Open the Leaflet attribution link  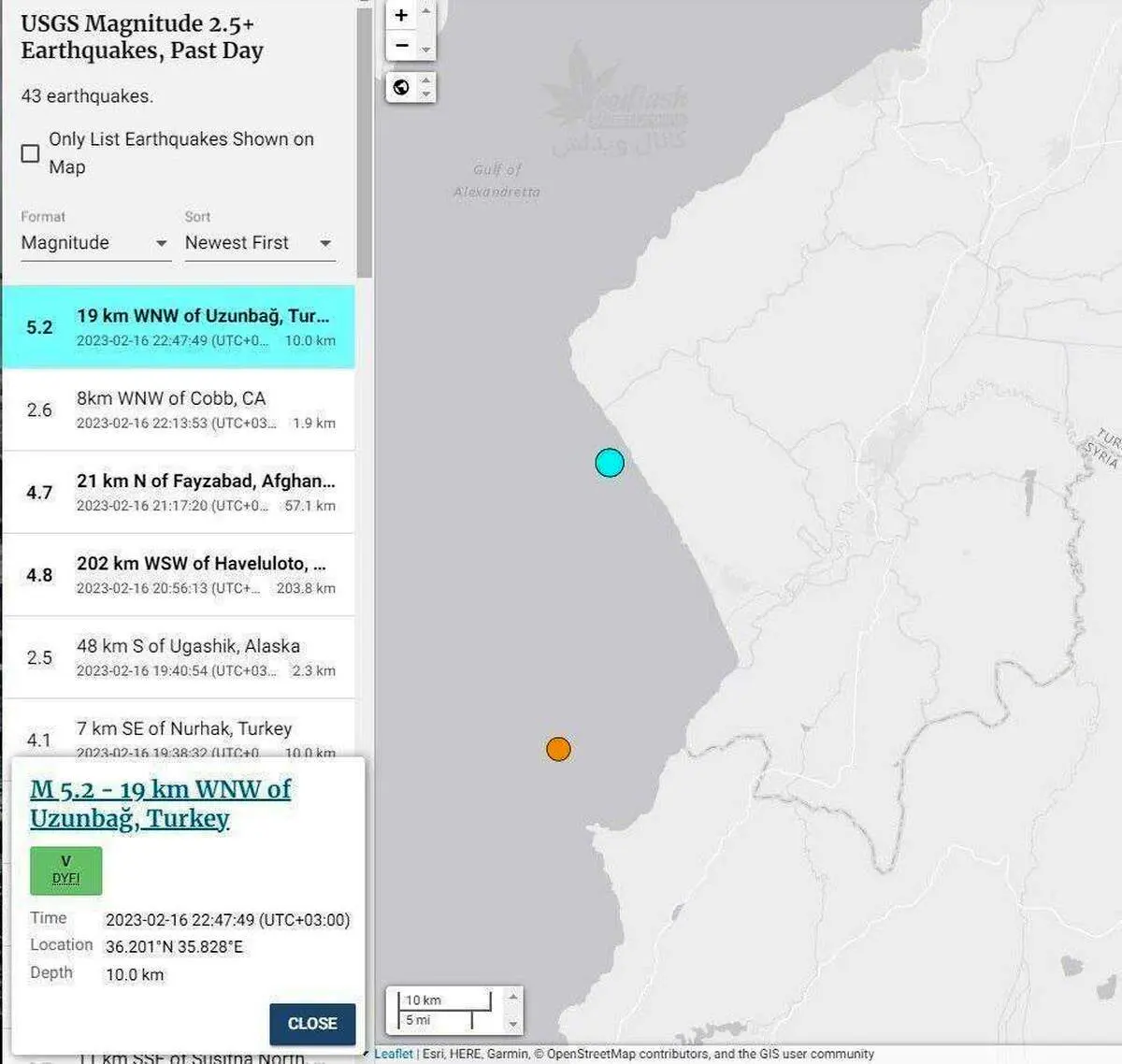coord(393,1054)
